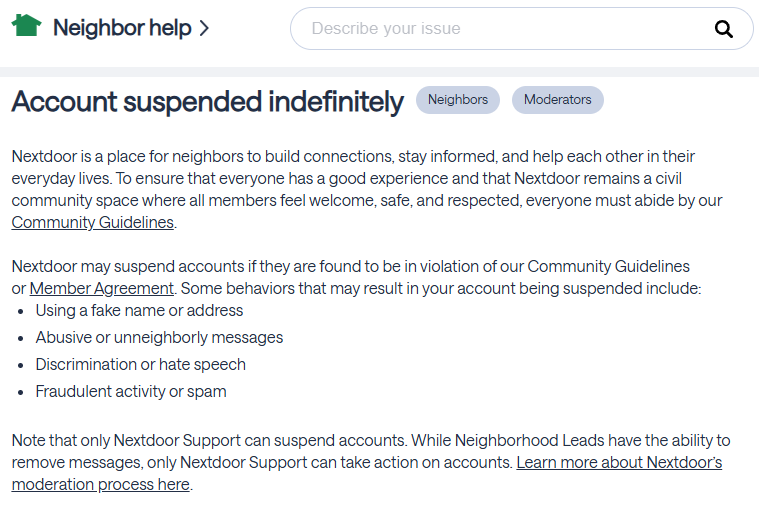Click the 'Account suspended indefinitely' heading
This screenshot has width=759, height=509.
point(207,101)
